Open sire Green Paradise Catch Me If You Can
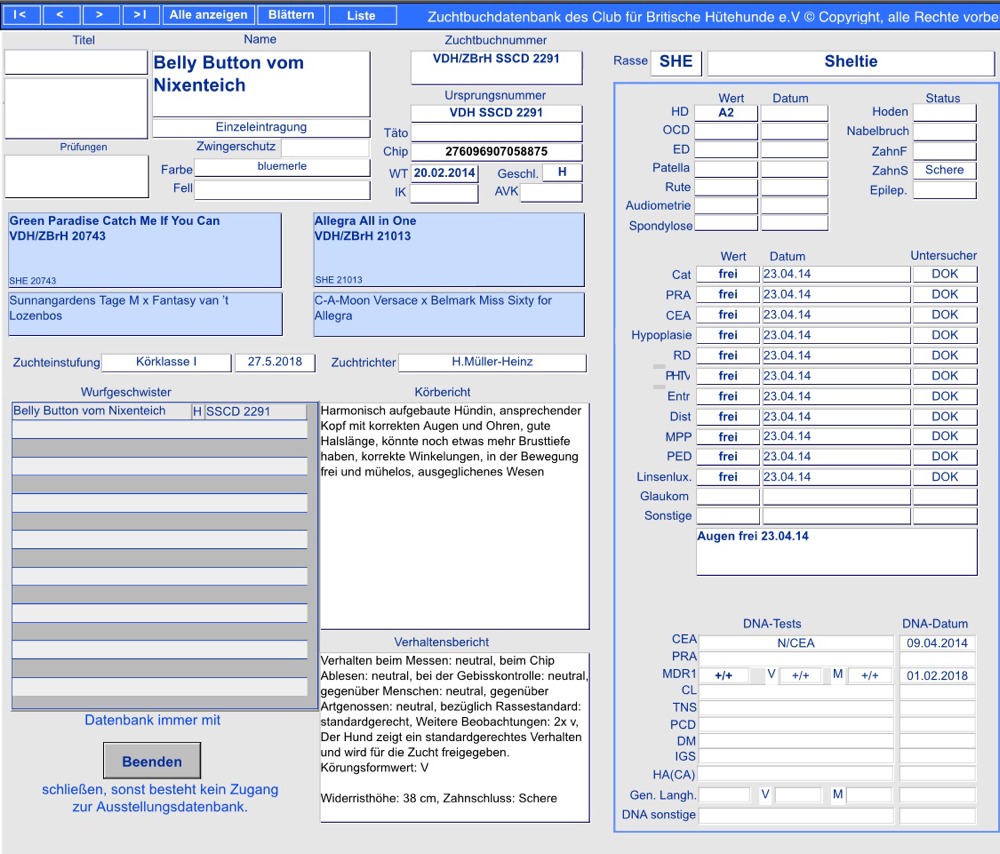 pyautogui.click(x=145, y=250)
